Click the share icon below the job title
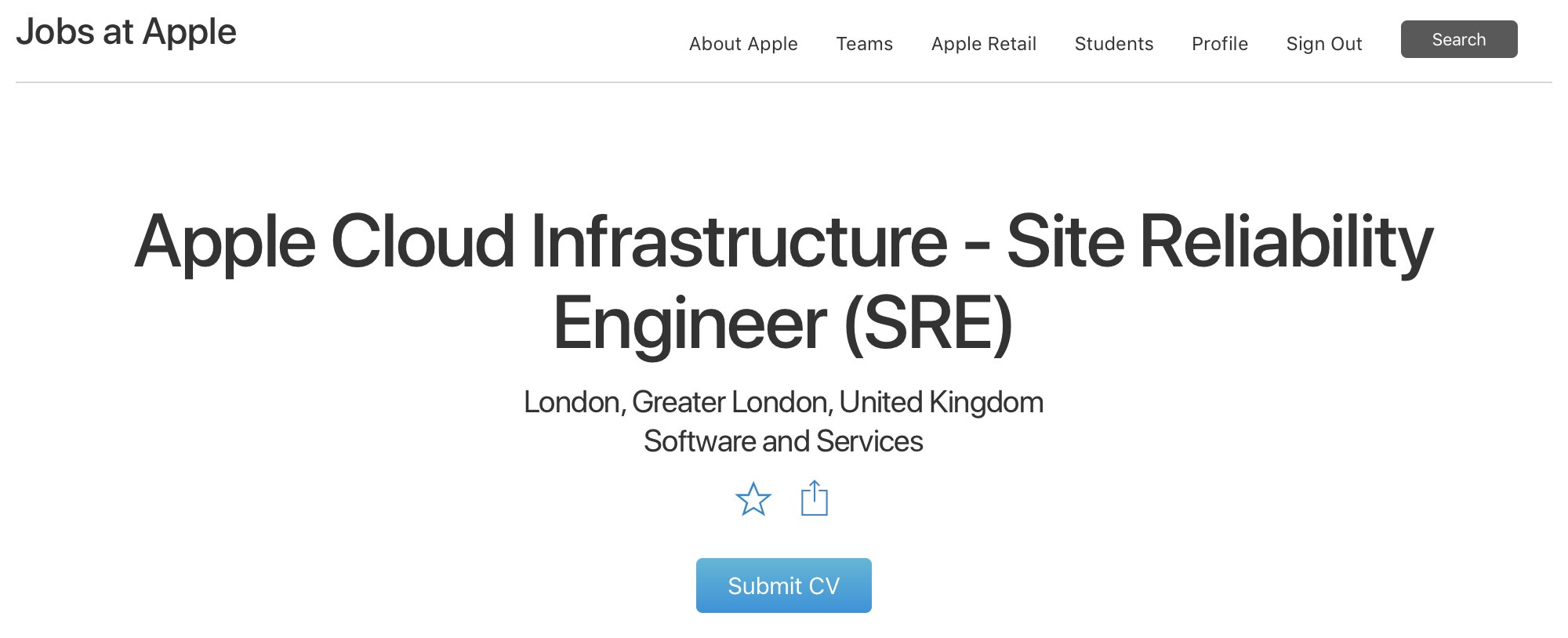This screenshot has width=1568, height=638. pyautogui.click(x=815, y=498)
